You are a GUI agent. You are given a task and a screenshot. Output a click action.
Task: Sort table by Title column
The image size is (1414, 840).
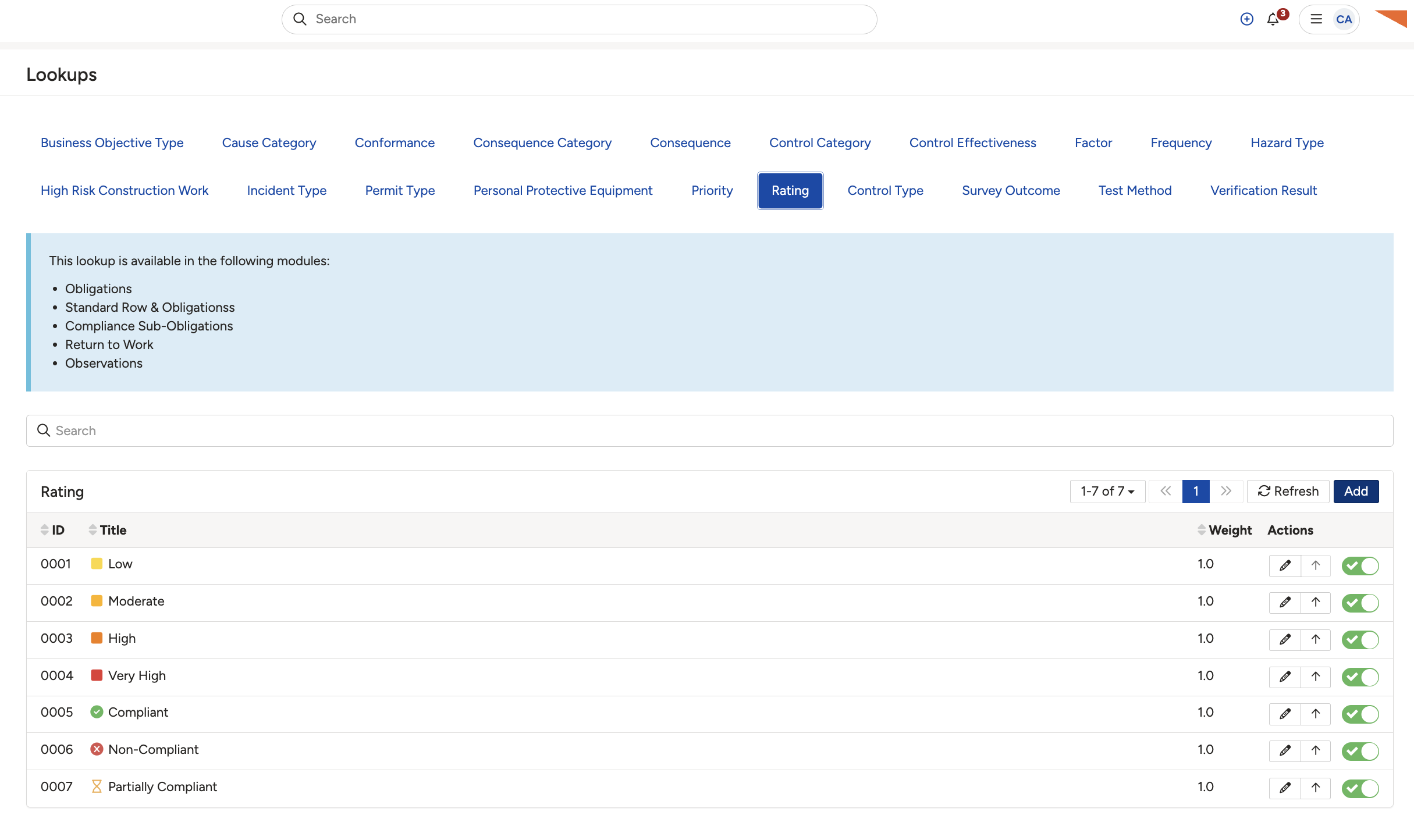pos(108,530)
